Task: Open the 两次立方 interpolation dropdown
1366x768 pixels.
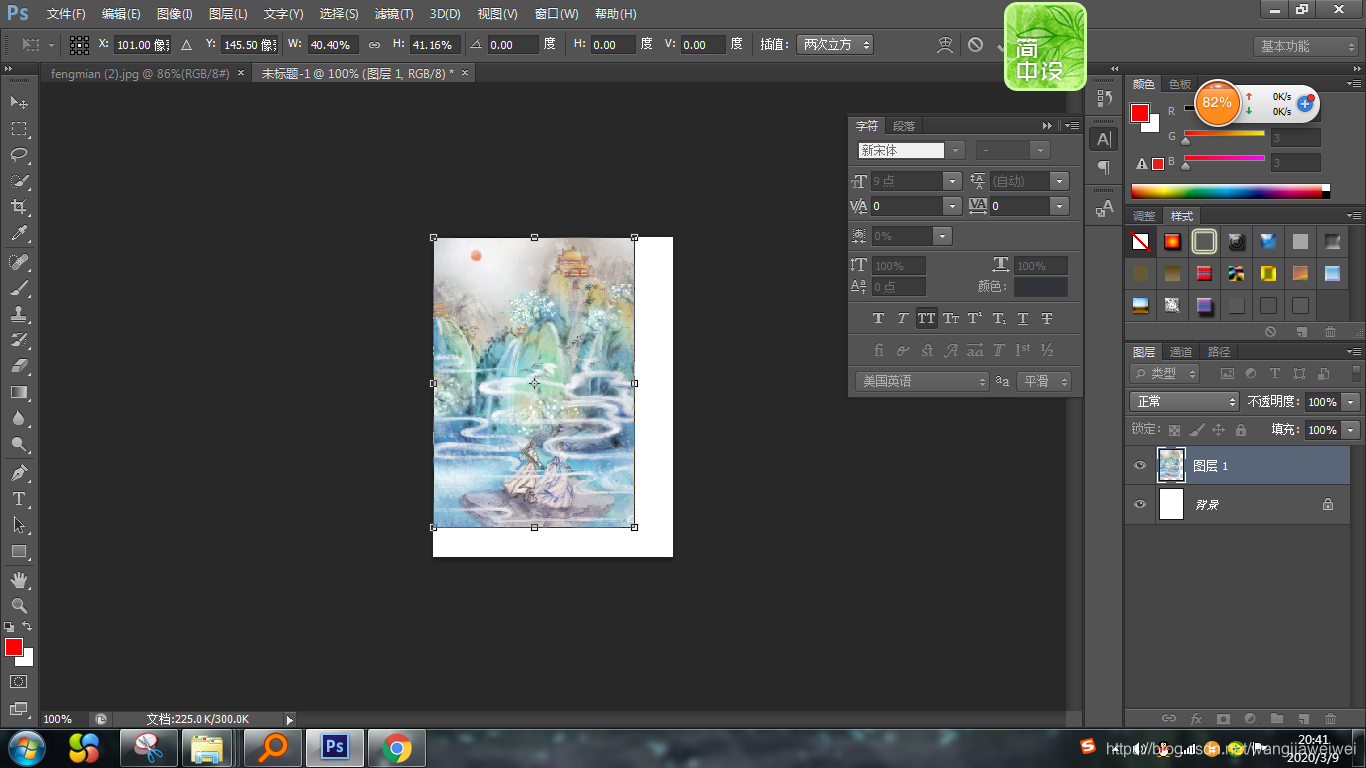Action: tap(835, 45)
